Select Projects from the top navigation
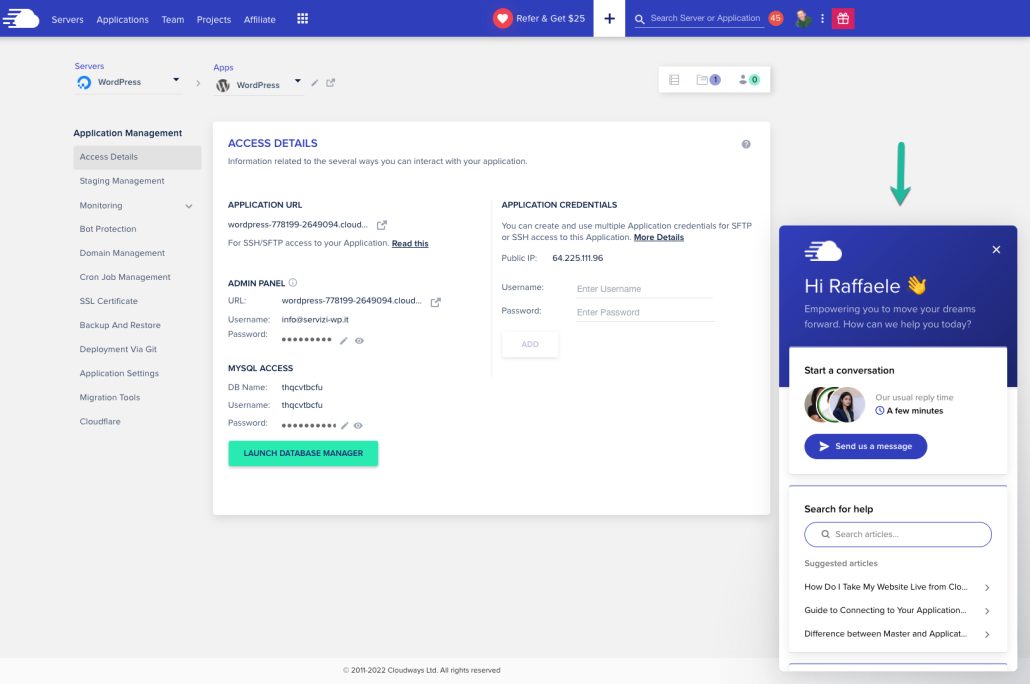 213,18
